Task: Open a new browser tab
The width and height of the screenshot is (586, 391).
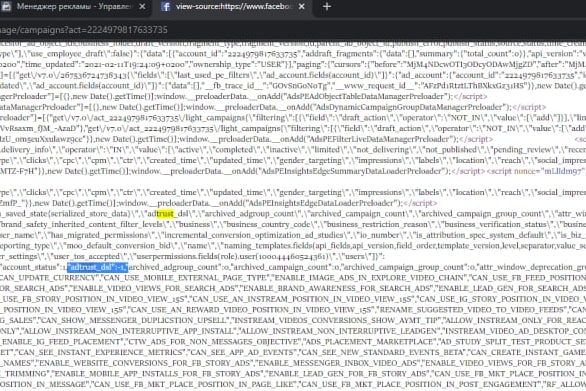Action: click(327, 6)
